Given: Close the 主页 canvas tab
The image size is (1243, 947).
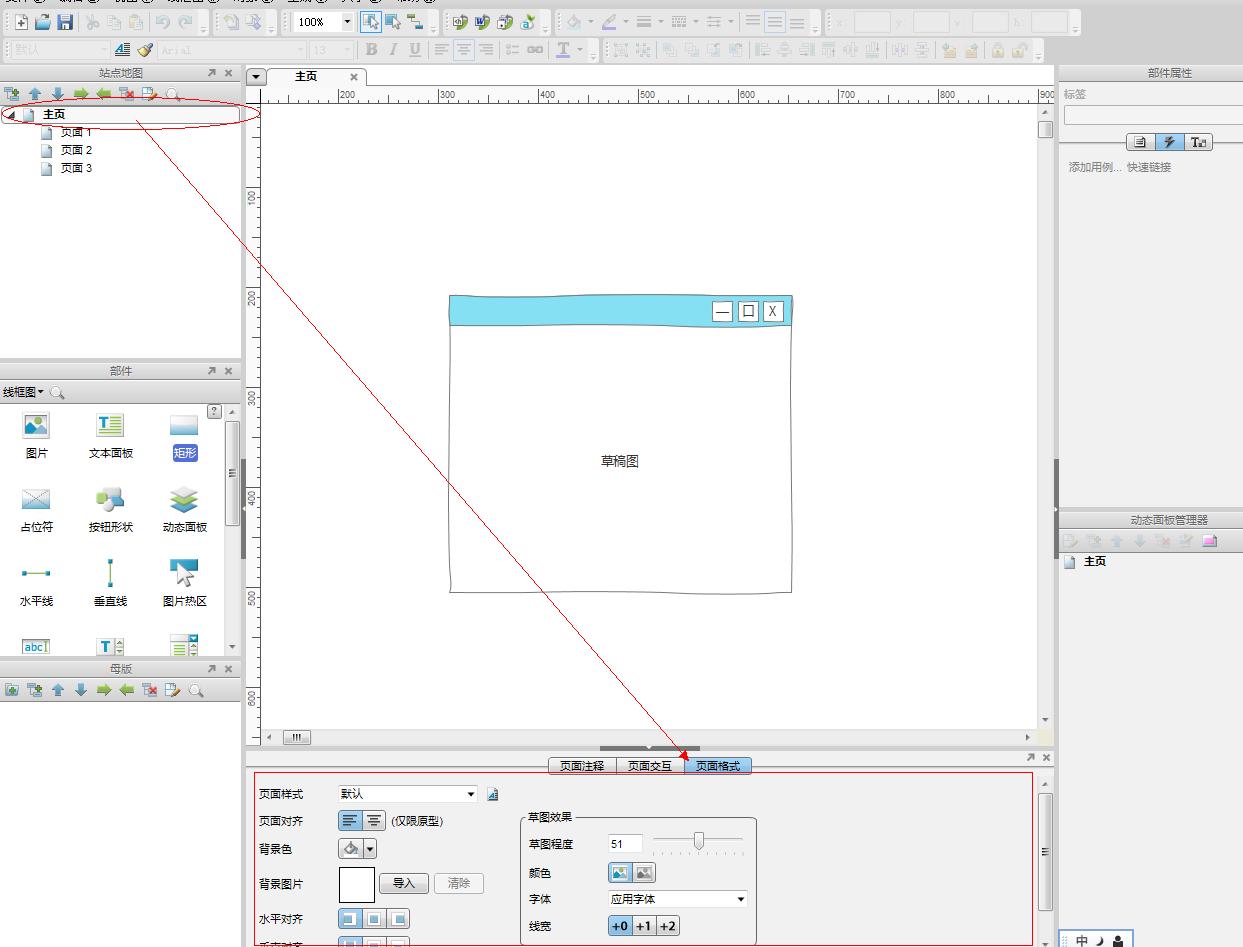Looking at the screenshot, I should tap(353, 77).
